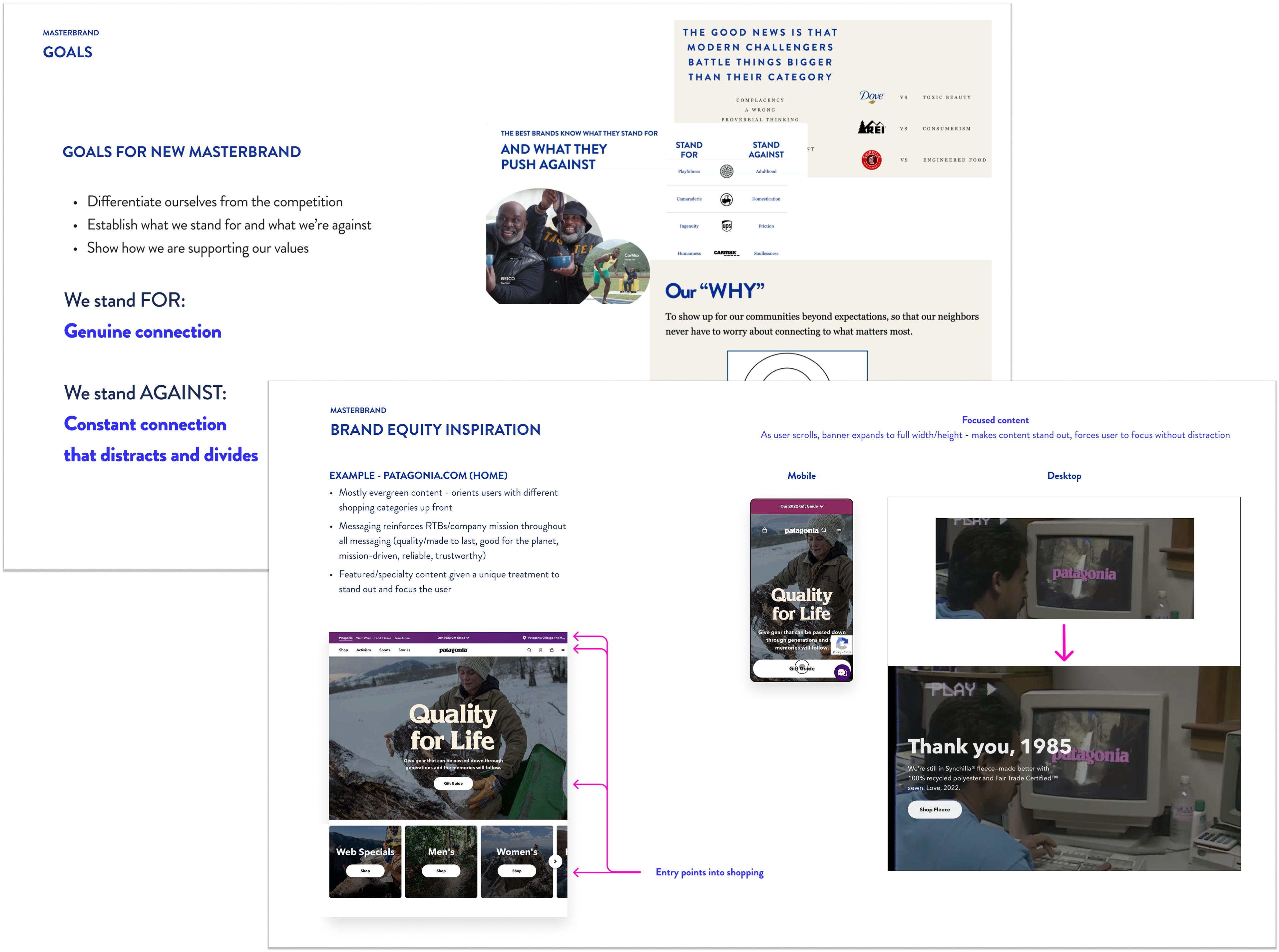This screenshot has width=1279, height=952.
Task: Click Desktop column label
Action: (1064, 476)
